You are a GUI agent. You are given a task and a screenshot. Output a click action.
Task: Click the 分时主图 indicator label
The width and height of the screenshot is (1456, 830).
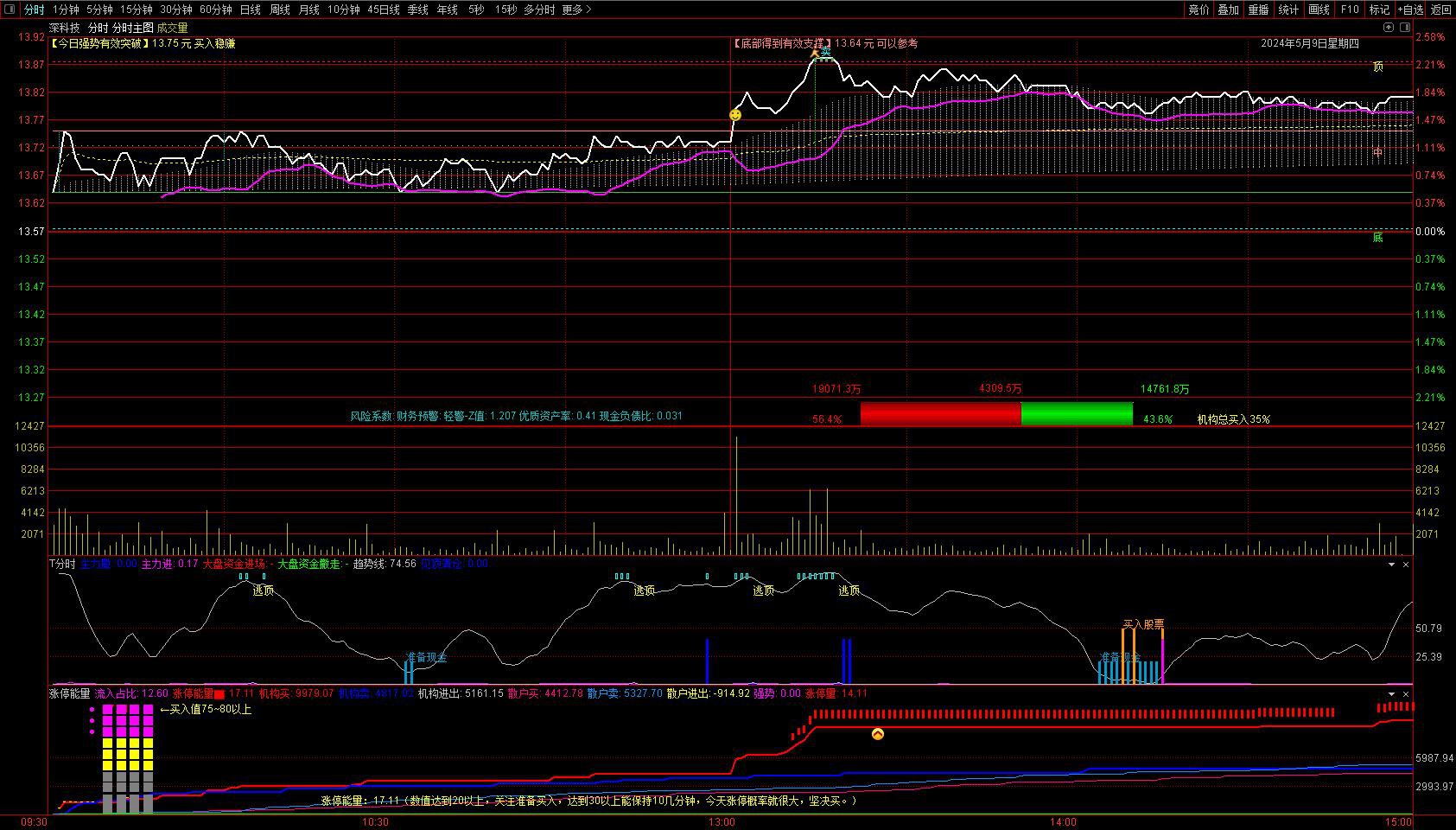(x=133, y=28)
